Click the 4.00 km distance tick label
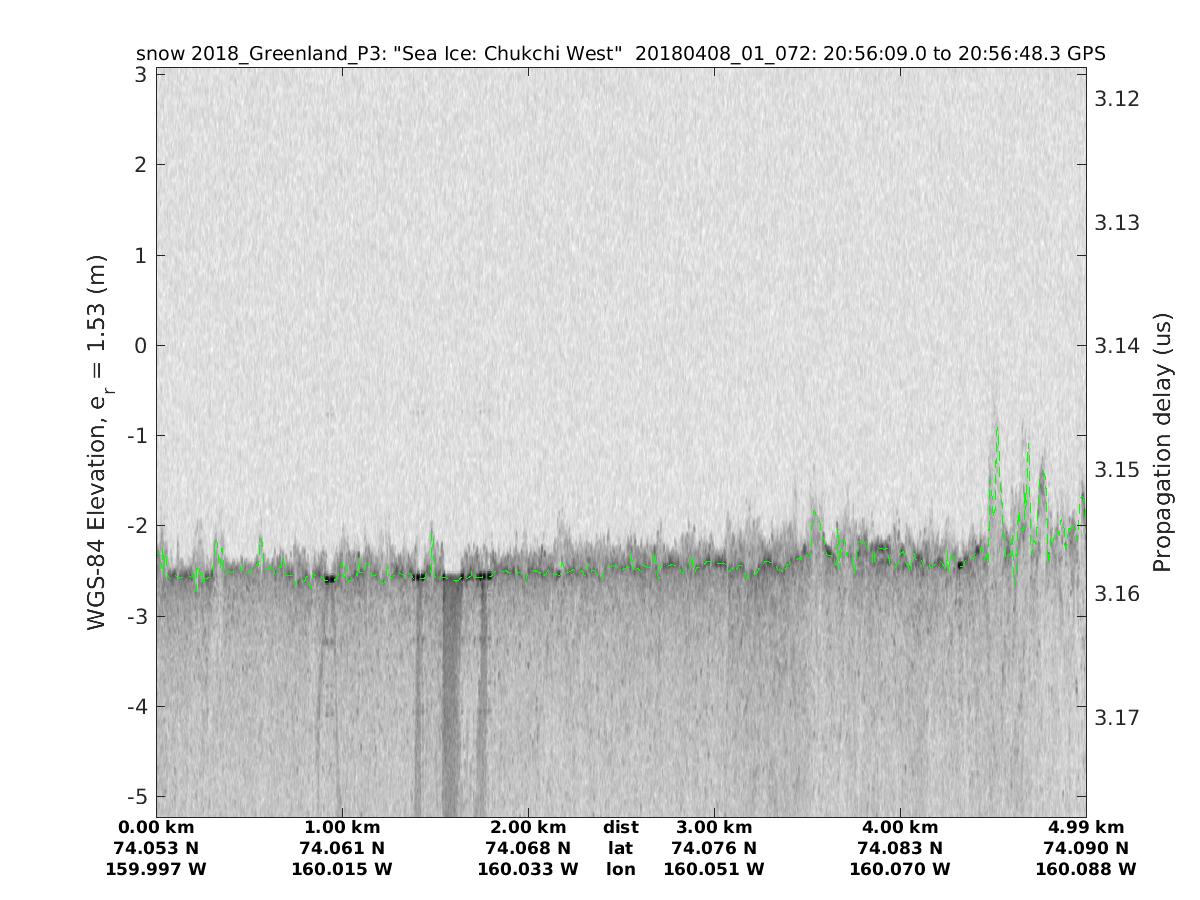Screen dimensions: 1200x900 coord(900,827)
